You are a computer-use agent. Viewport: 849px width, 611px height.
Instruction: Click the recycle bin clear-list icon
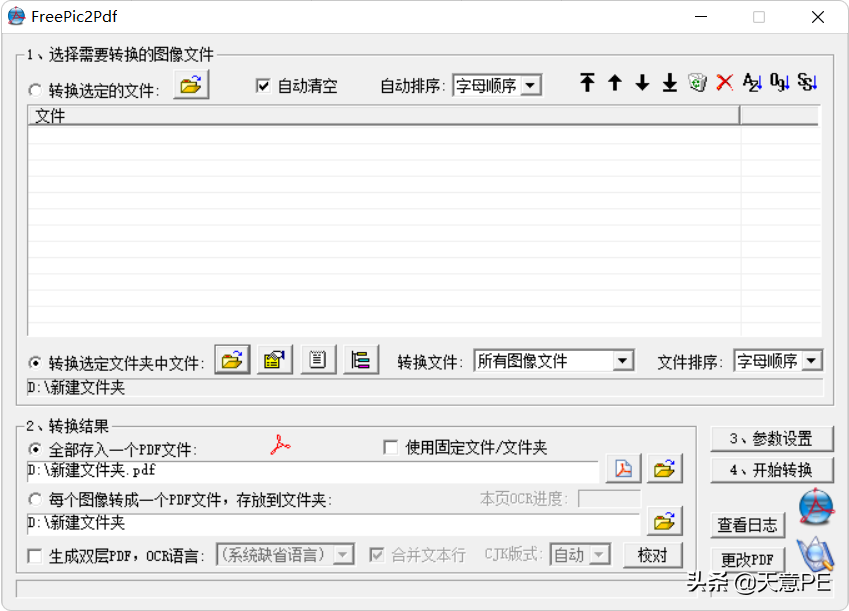pos(697,82)
